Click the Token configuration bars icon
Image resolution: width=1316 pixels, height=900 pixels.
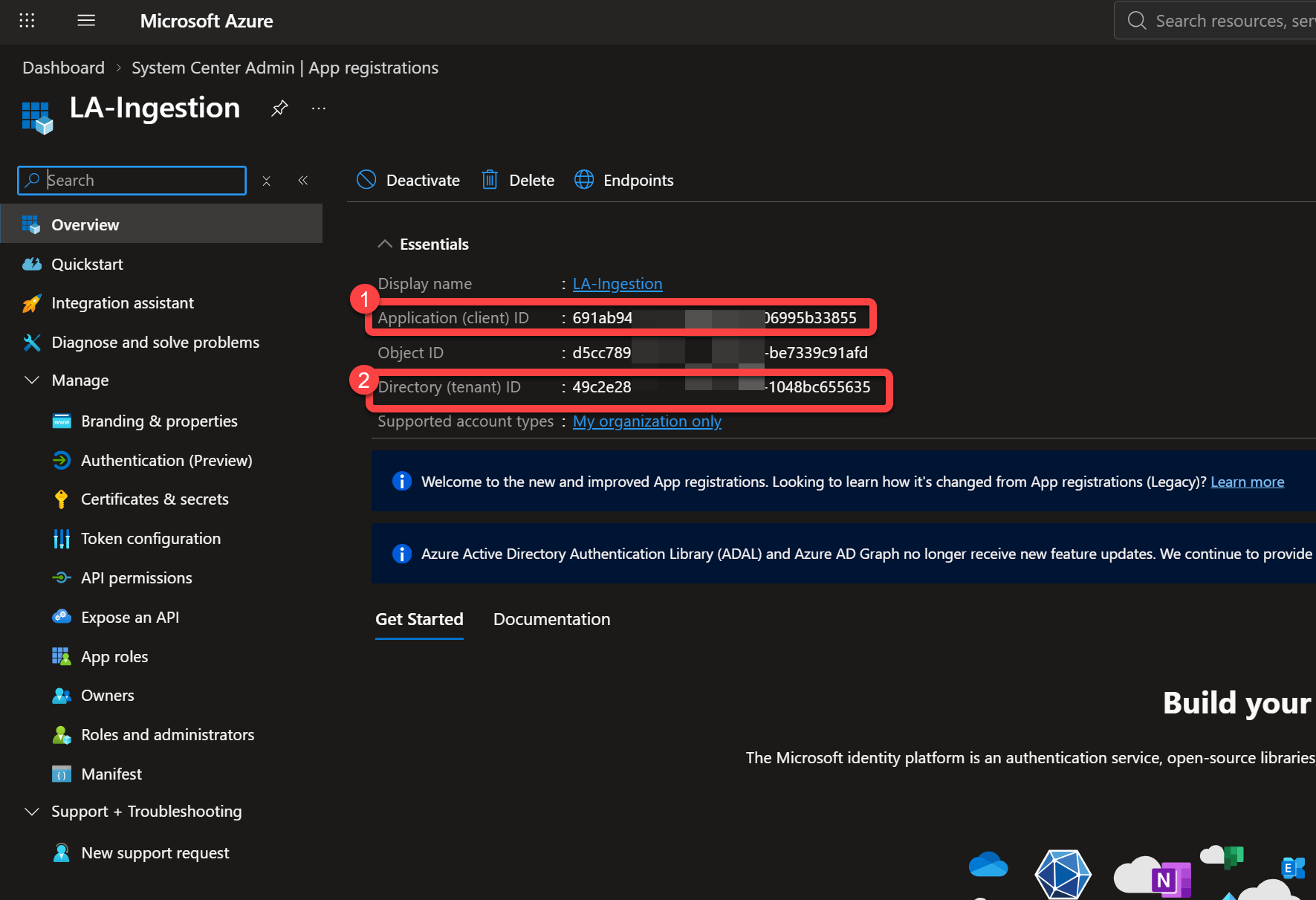pyautogui.click(x=62, y=539)
